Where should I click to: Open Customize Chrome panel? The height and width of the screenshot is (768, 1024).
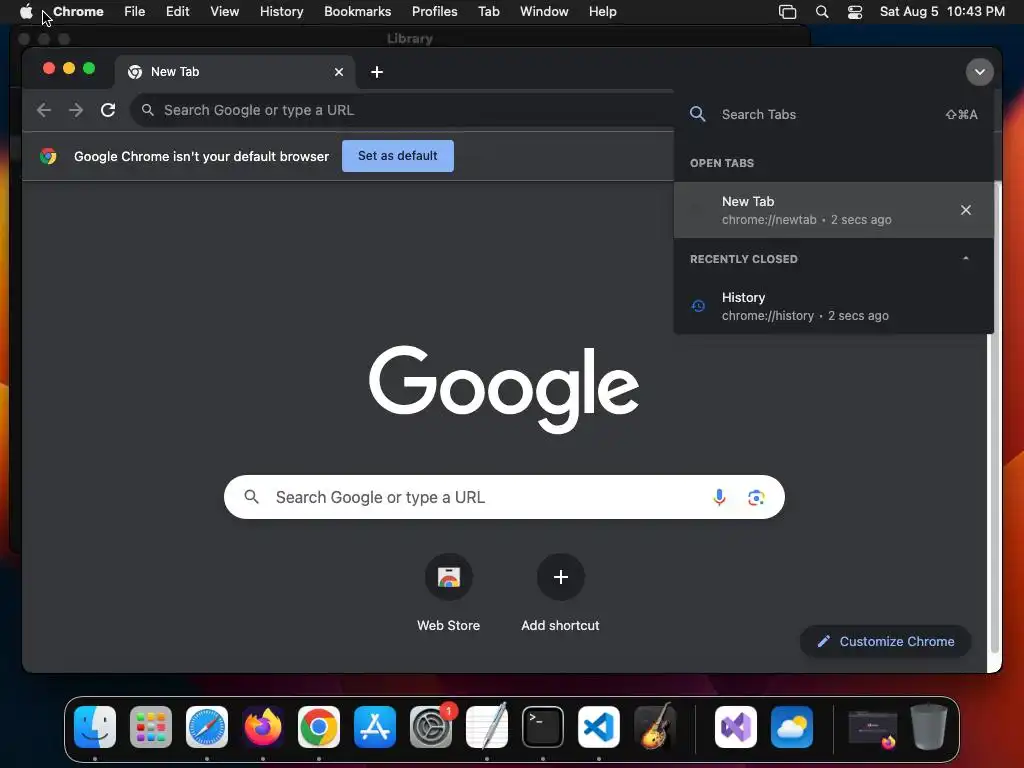(886, 641)
